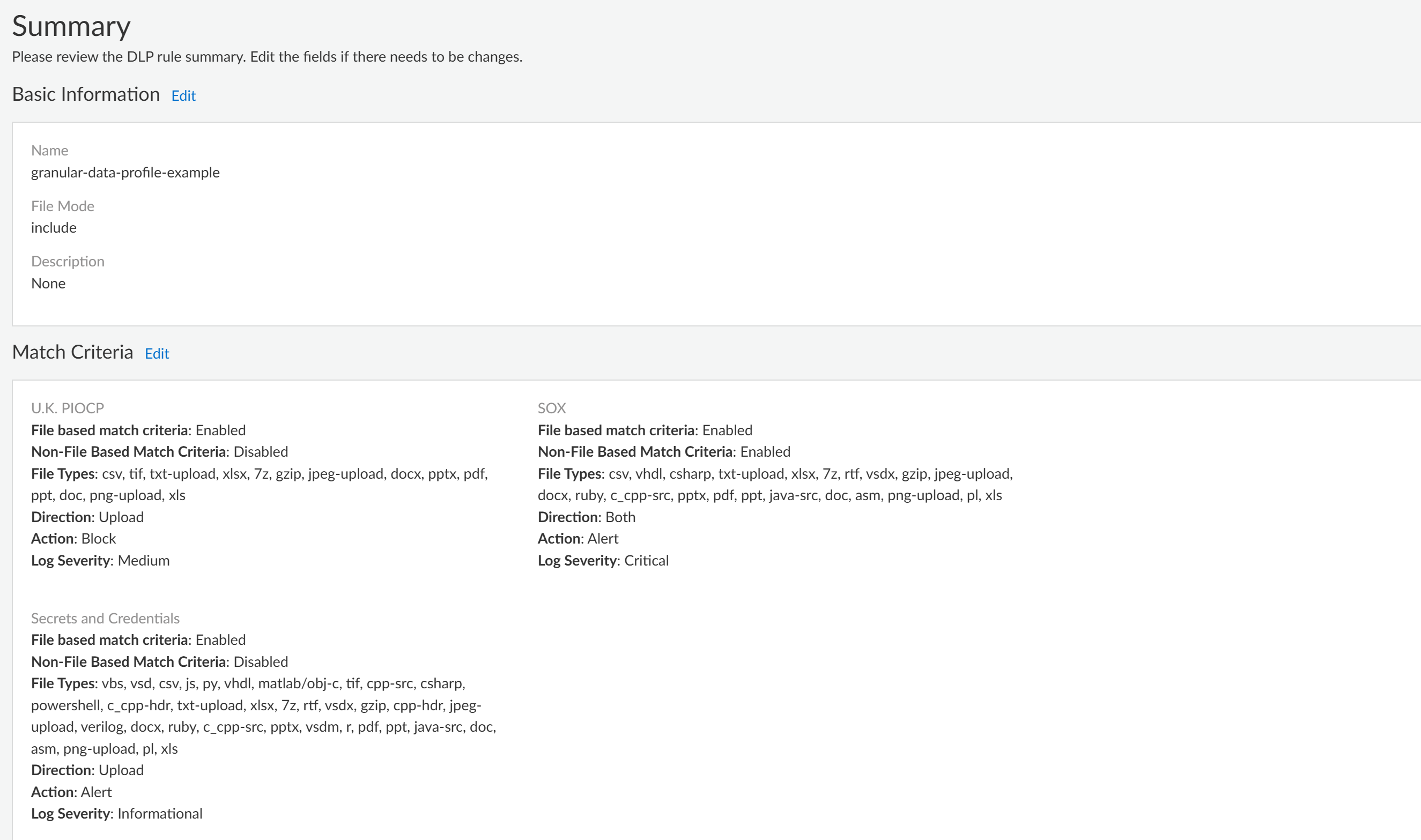Click 'Log Severity: Medium' under U.K. PIOCP
This screenshot has height=840, width=1421.
coord(100,560)
